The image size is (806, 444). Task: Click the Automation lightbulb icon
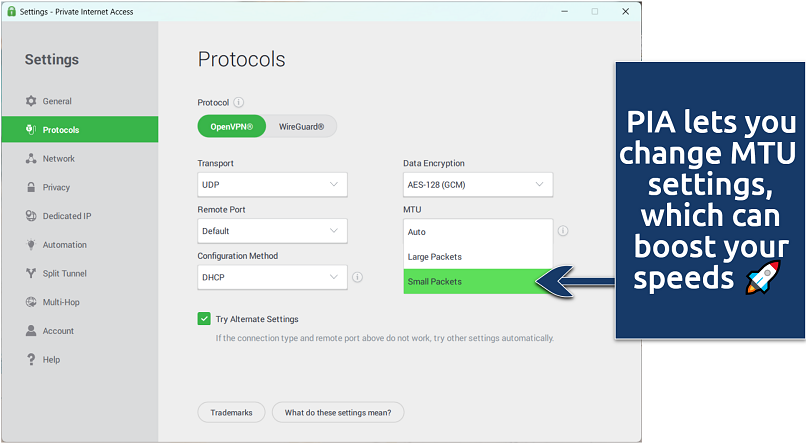[x=31, y=245]
